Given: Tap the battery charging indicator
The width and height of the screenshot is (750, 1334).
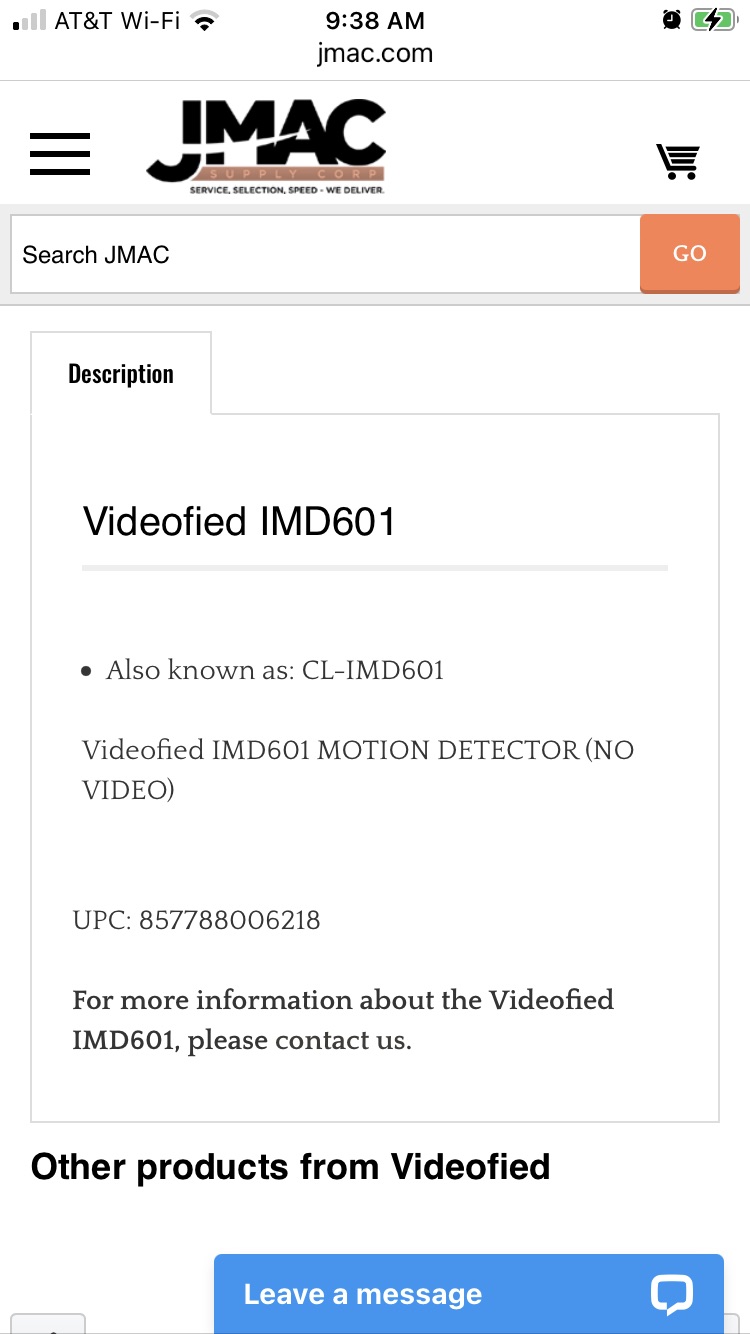Looking at the screenshot, I should pos(713,20).
